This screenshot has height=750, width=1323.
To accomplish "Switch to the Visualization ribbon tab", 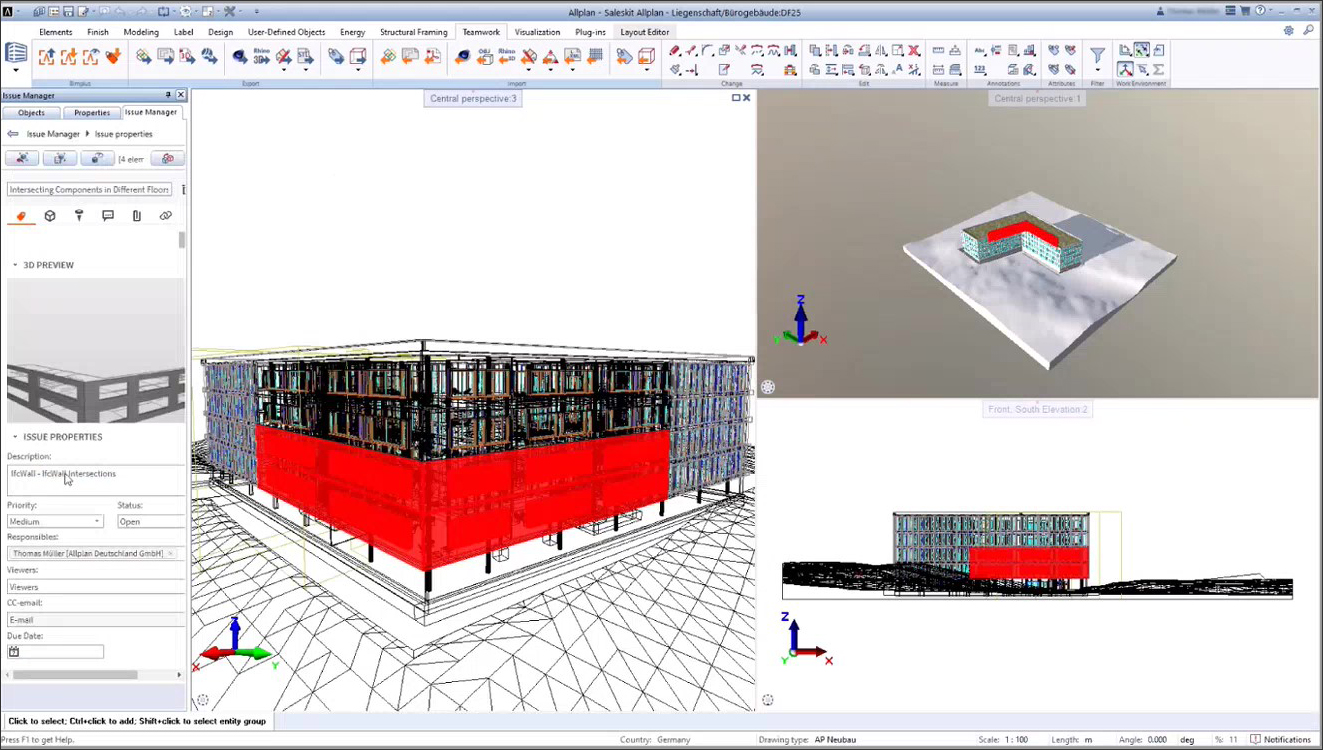I will pos(537,32).
